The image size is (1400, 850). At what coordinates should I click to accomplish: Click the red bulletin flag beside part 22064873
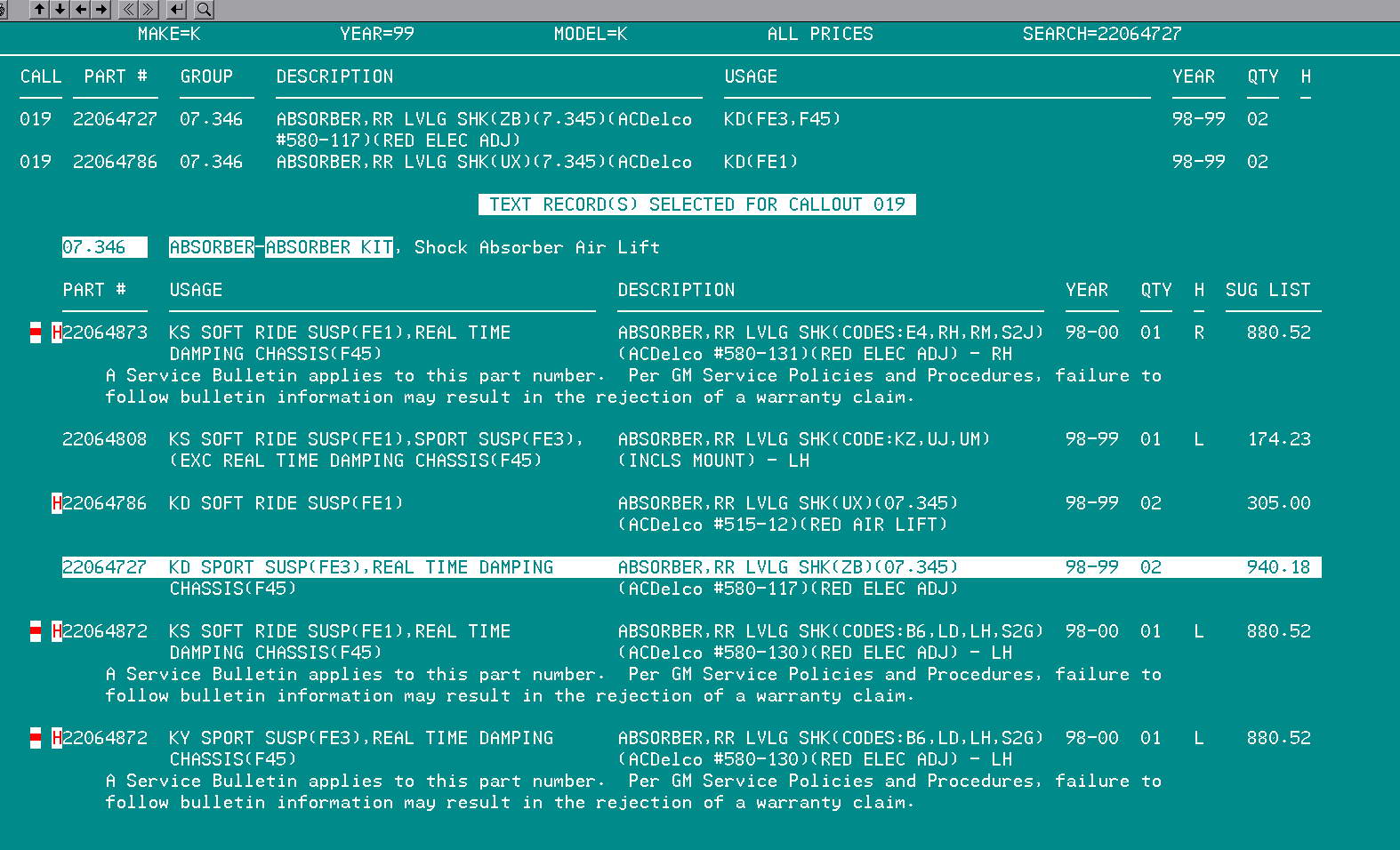point(36,333)
